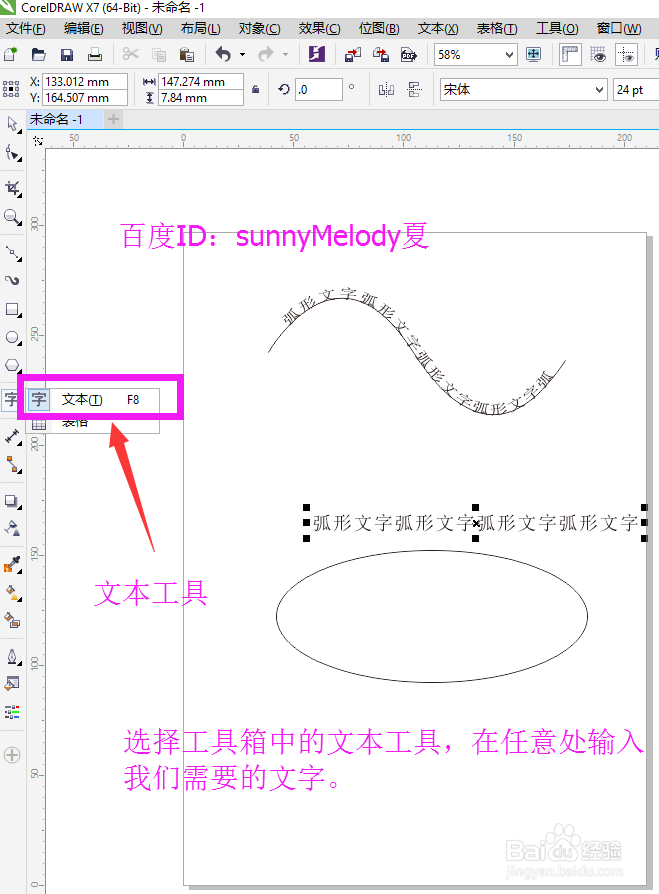Image resolution: width=659 pixels, height=894 pixels.
Task: Select the Crop tool
Action: coord(13,188)
